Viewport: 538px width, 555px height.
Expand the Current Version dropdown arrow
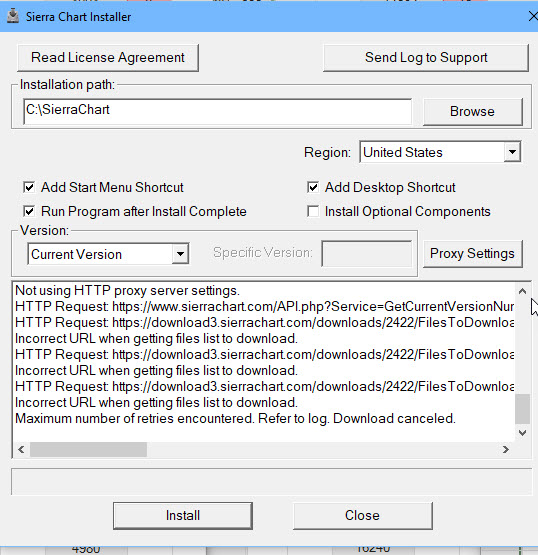point(180,254)
